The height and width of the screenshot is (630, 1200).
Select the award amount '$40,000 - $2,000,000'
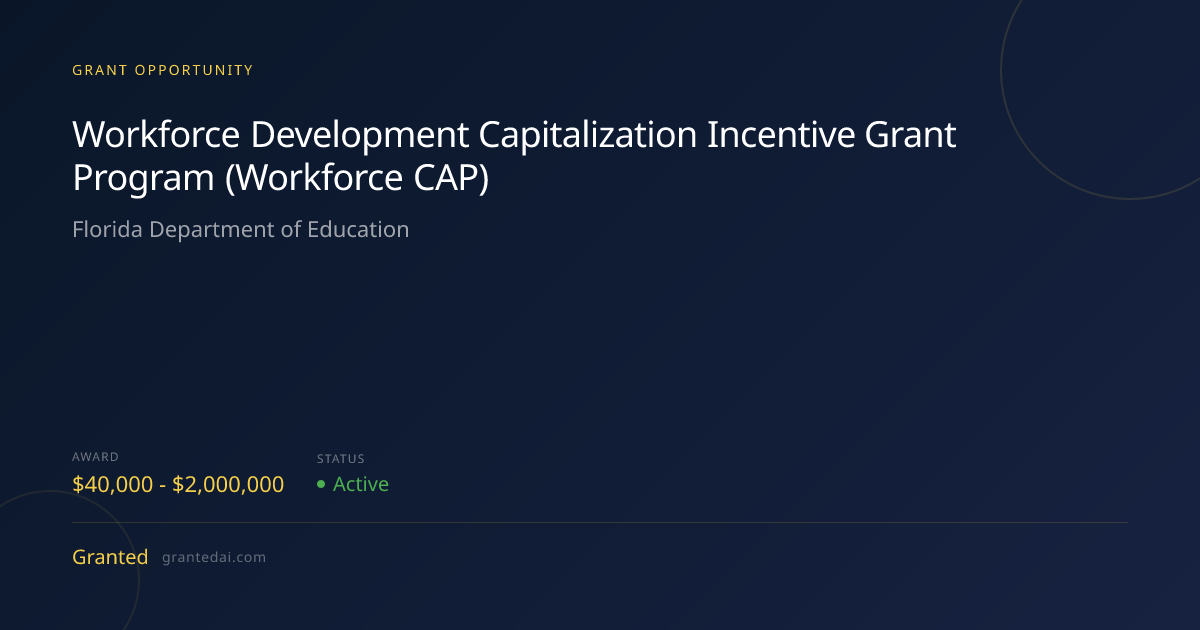point(178,484)
